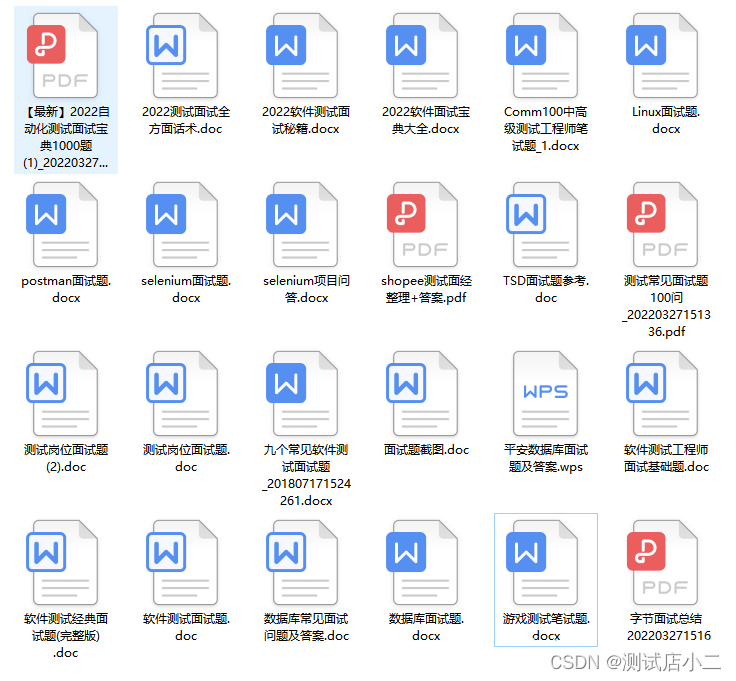This screenshot has height=681, width=736.
Task: Click the 软件测试面试题.doc file icon
Action: (183, 562)
